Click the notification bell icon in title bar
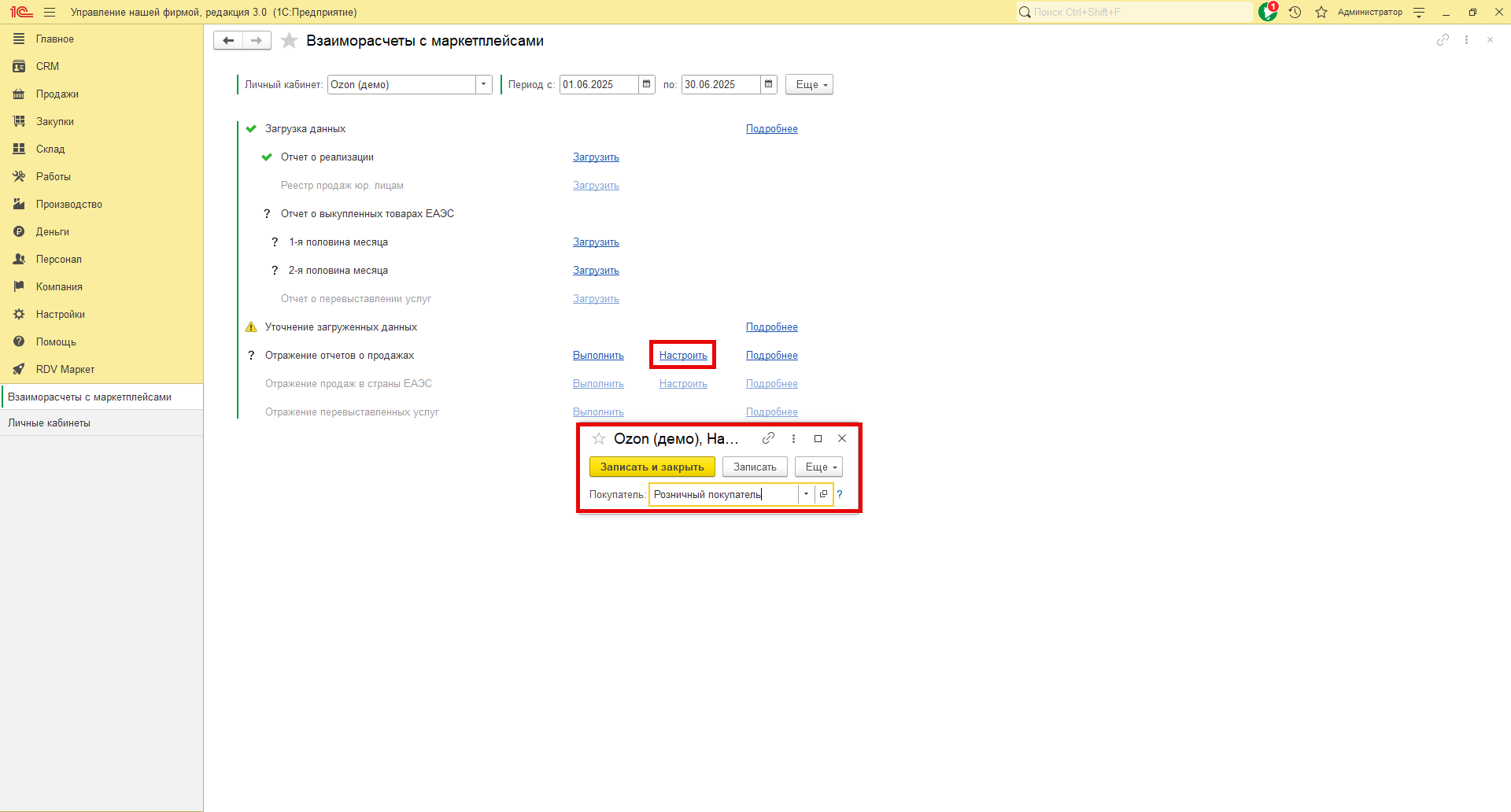 pos(1267,12)
